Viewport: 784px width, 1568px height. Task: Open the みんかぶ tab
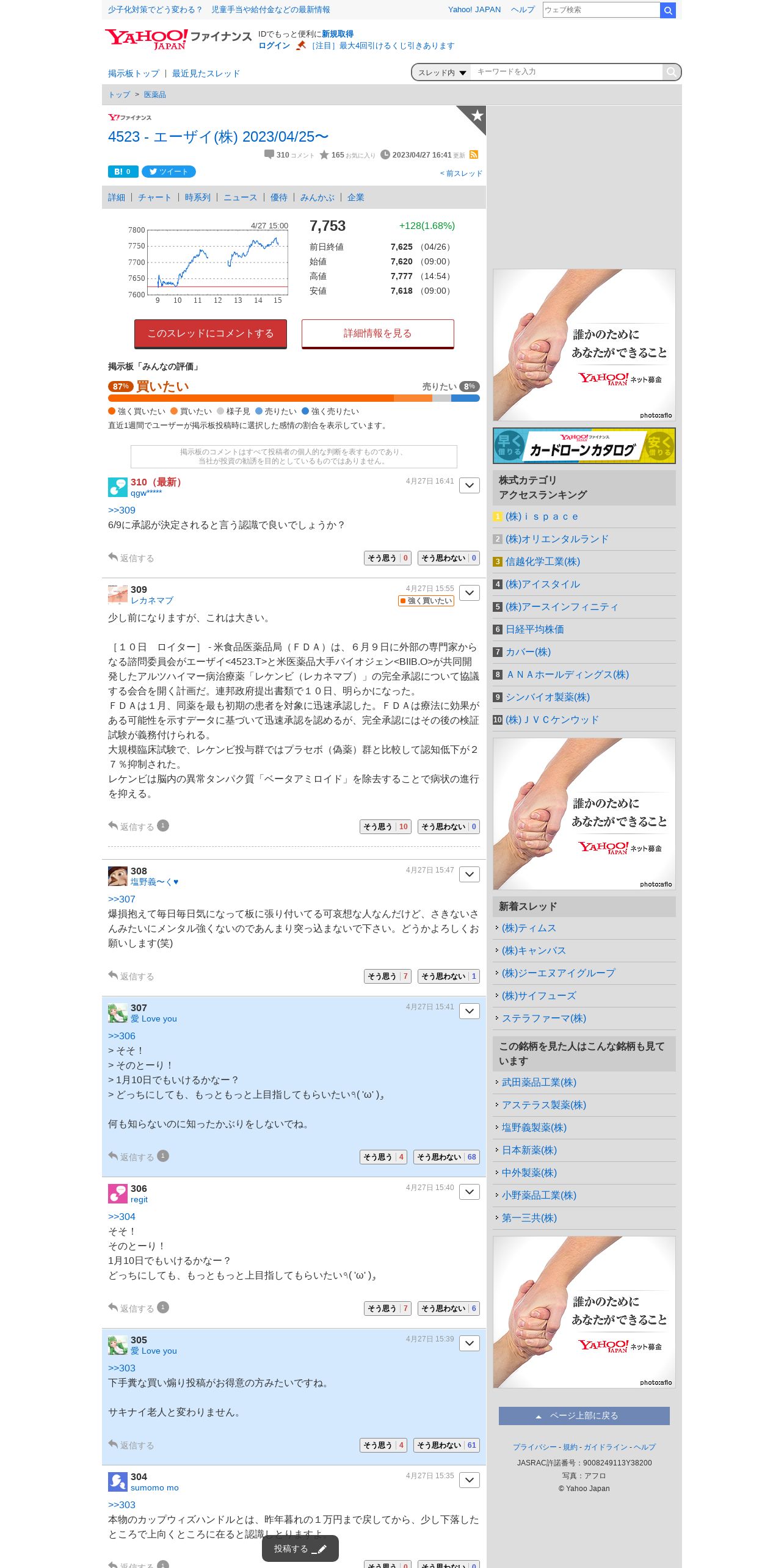[x=317, y=197]
